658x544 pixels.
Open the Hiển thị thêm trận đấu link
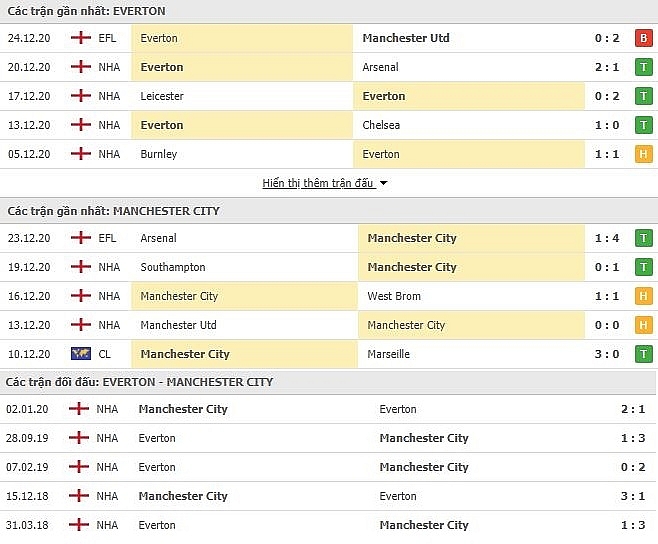(318, 183)
